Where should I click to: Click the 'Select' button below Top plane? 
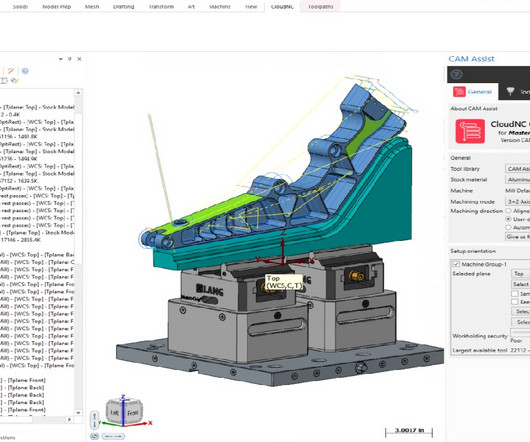tap(520, 284)
